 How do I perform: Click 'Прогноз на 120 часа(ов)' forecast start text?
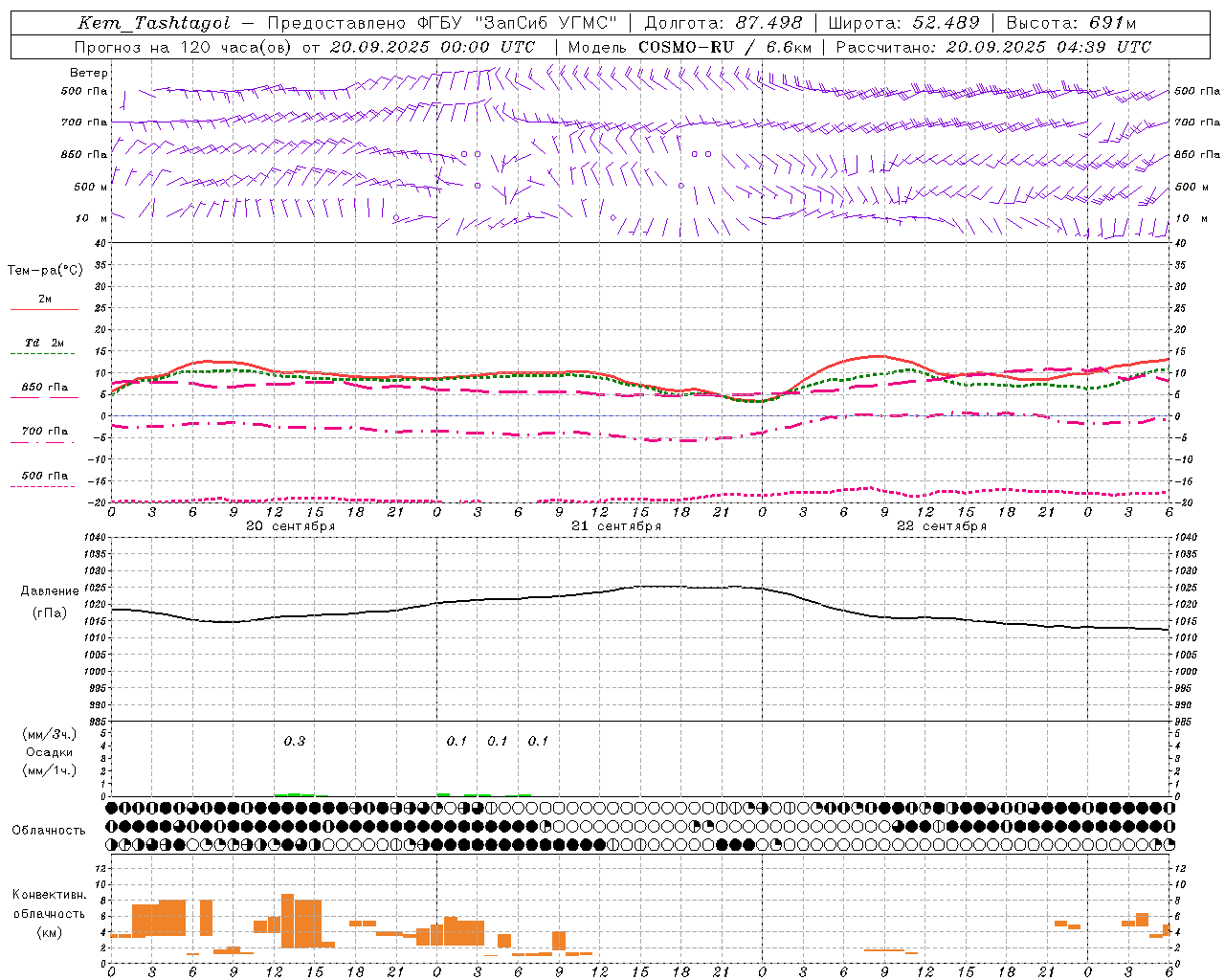(x=185, y=47)
